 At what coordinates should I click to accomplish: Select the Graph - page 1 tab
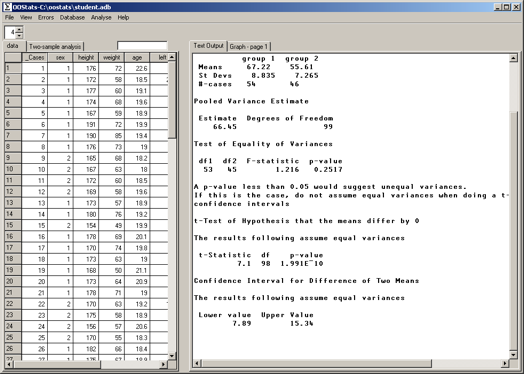pos(249,47)
